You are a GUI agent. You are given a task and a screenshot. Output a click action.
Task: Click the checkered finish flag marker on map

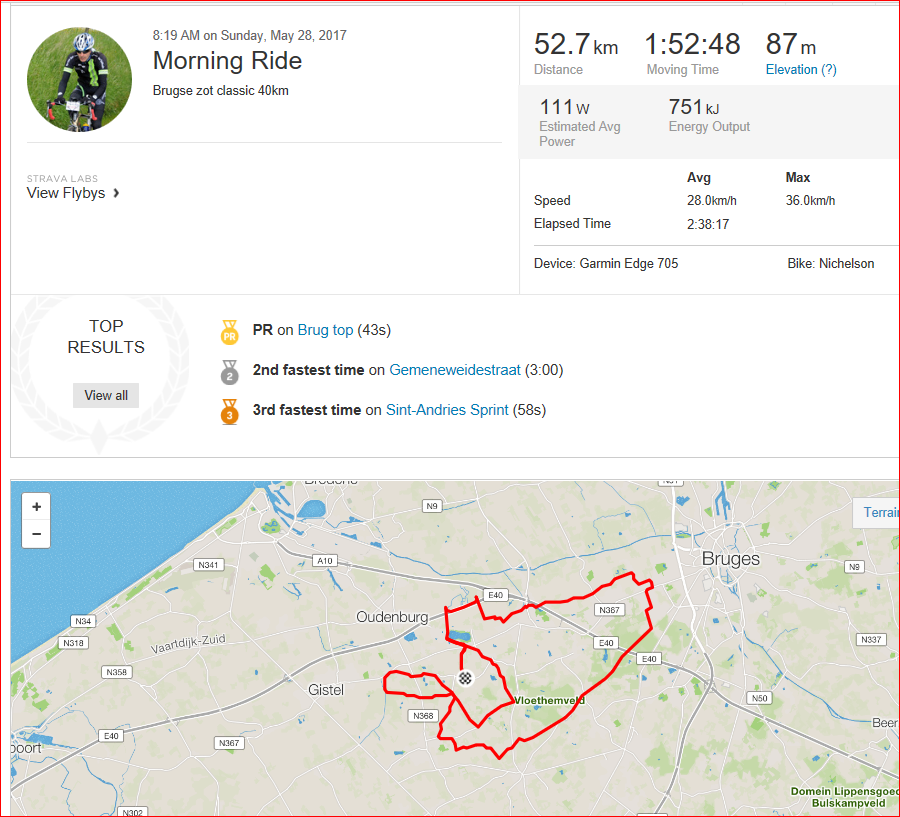click(465, 678)
